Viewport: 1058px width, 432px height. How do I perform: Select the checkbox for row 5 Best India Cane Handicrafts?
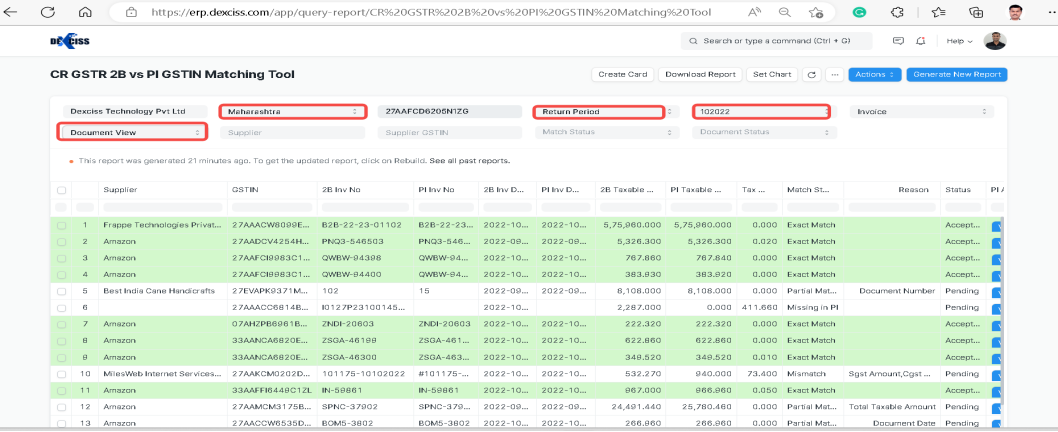(62, 291)
